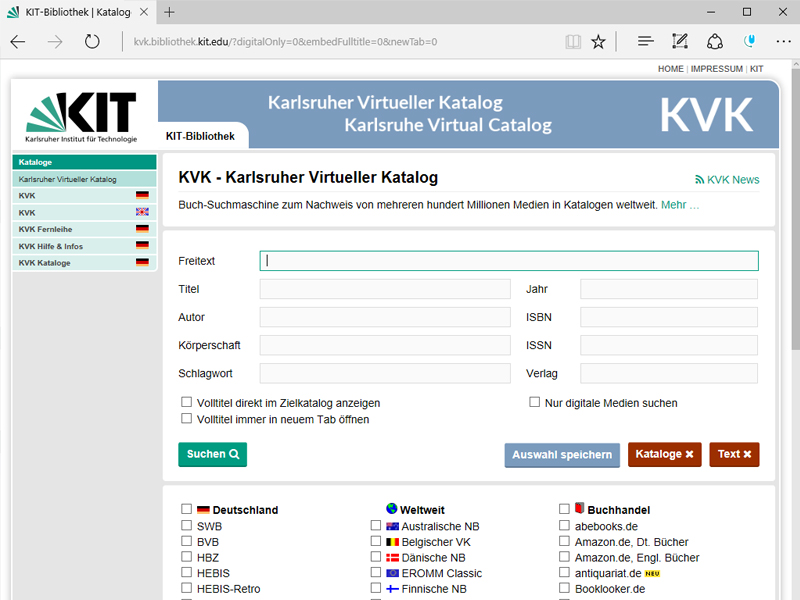Click the browser address bar URL
Screen dimensions: 800x600
285,42
